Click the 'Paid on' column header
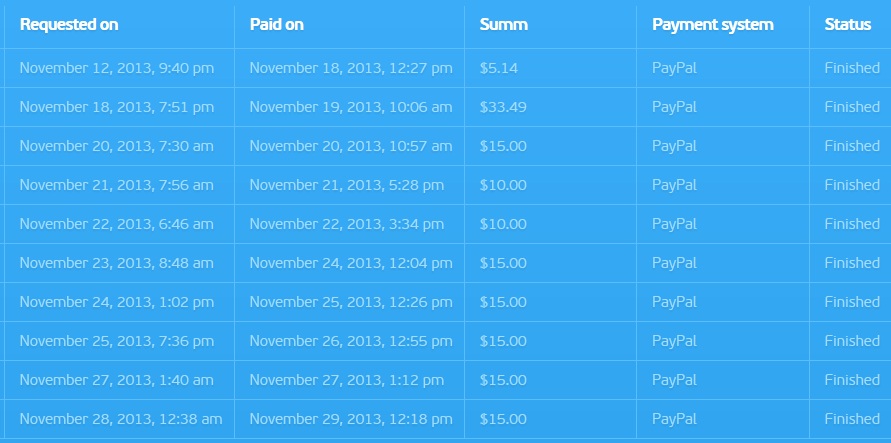The width and height of the screenshot is (891, 443). pyautogui.click(x=276, y=24)
